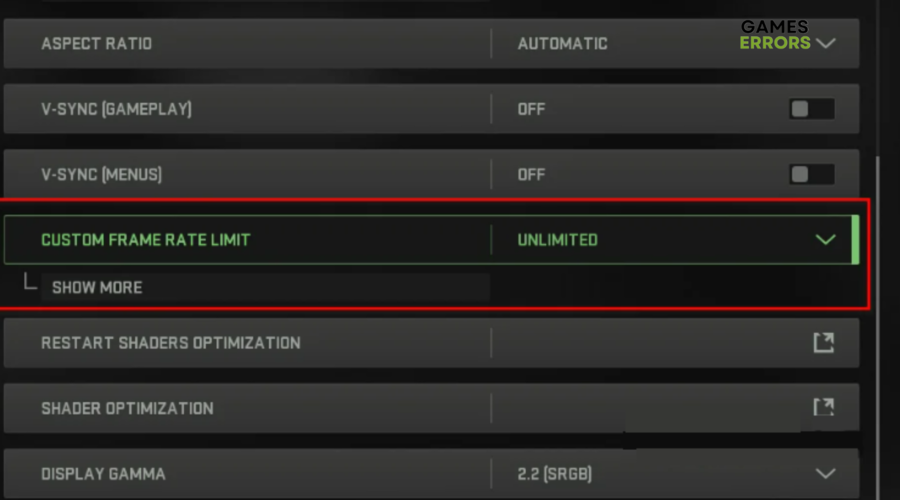Click Shader Optimization external link icon
This screenshot has height=500, width=900.
click(823, 408)
